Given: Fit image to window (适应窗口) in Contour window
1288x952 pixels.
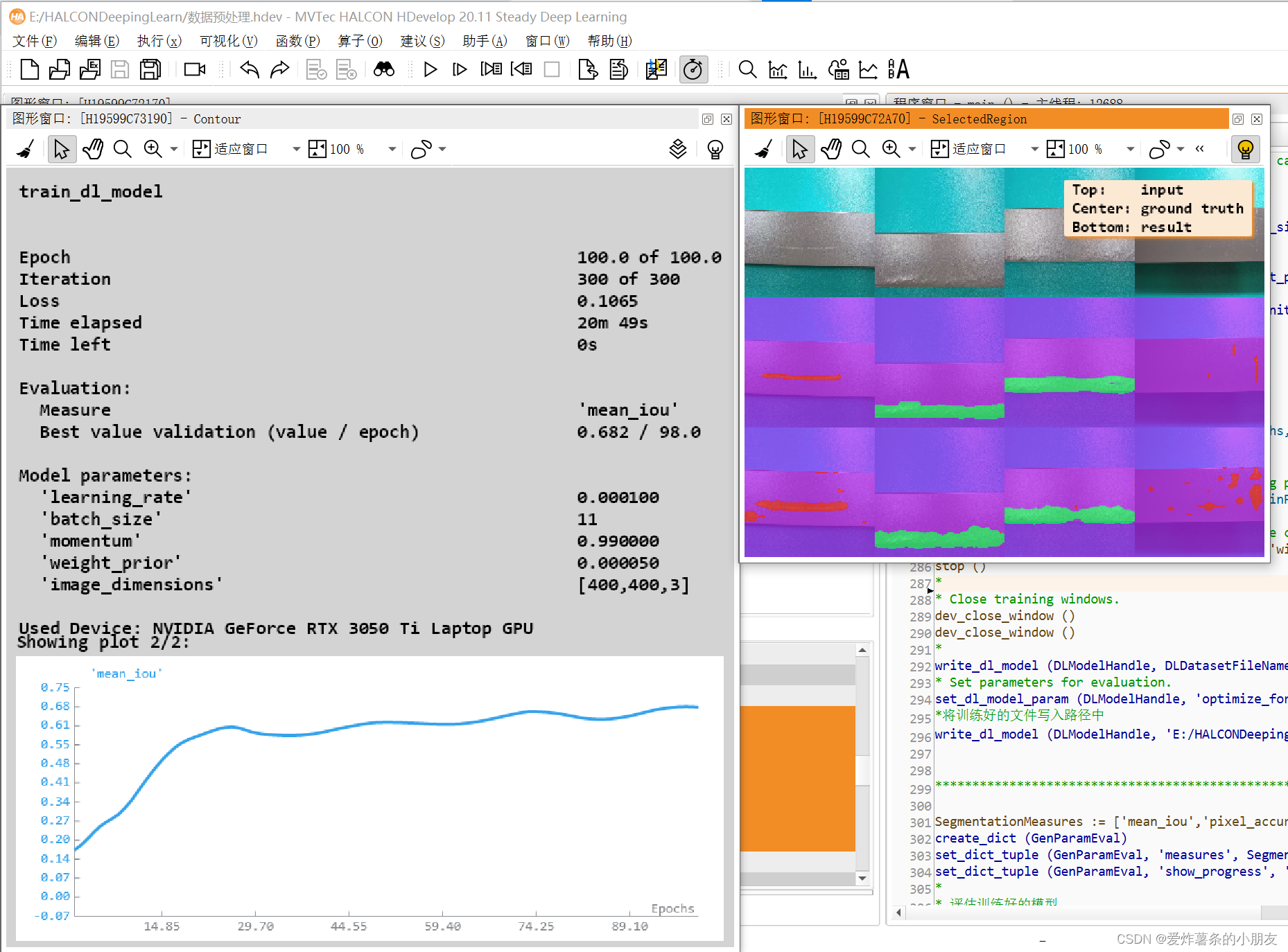Looking at the screenshot, I should [230, 149].
